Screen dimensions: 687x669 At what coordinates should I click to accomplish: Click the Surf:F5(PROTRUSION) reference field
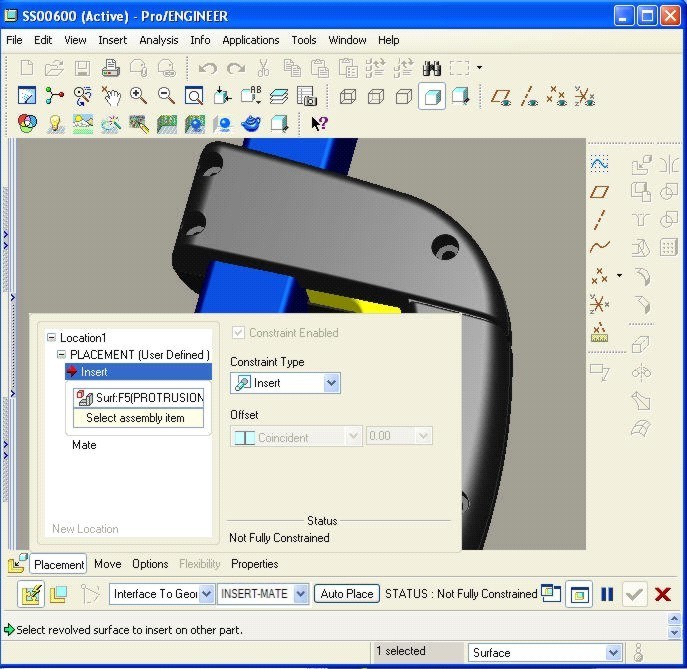pos(138,398)
